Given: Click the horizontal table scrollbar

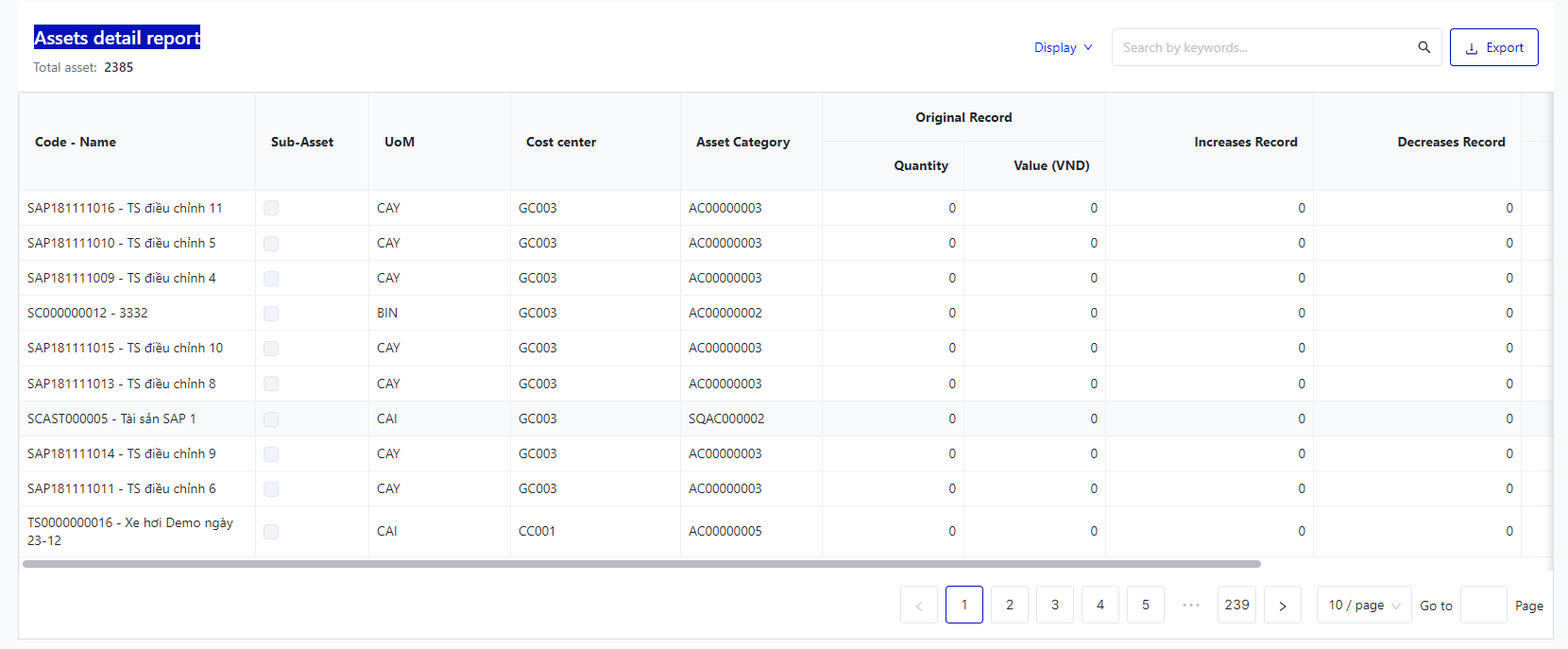Looking at the screenshot, I should pyautogui.click(x=641, y=564).
